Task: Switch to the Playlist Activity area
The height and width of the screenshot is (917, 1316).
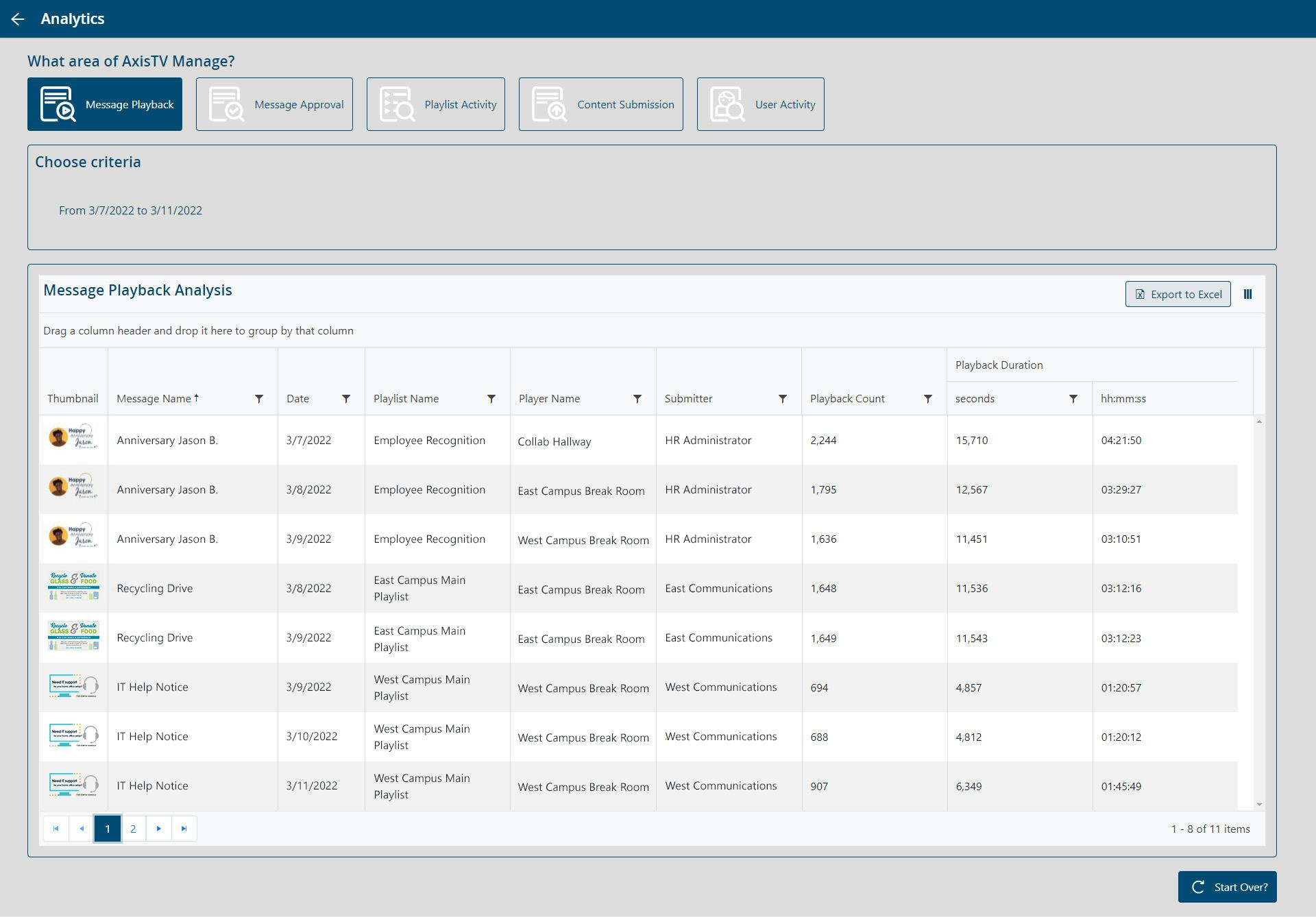Action: (x=436, y=104)
